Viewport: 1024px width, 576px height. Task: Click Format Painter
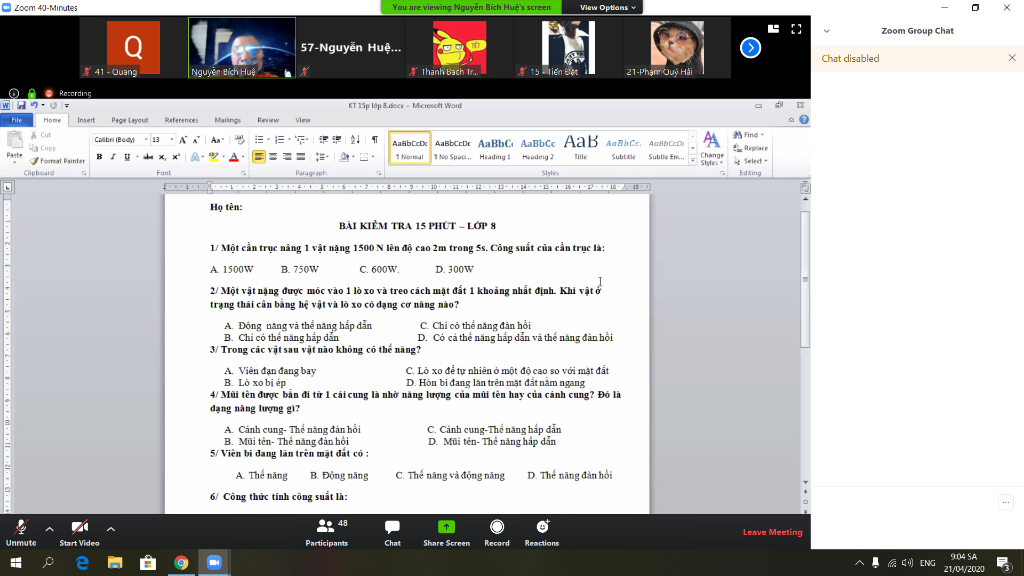57,161
